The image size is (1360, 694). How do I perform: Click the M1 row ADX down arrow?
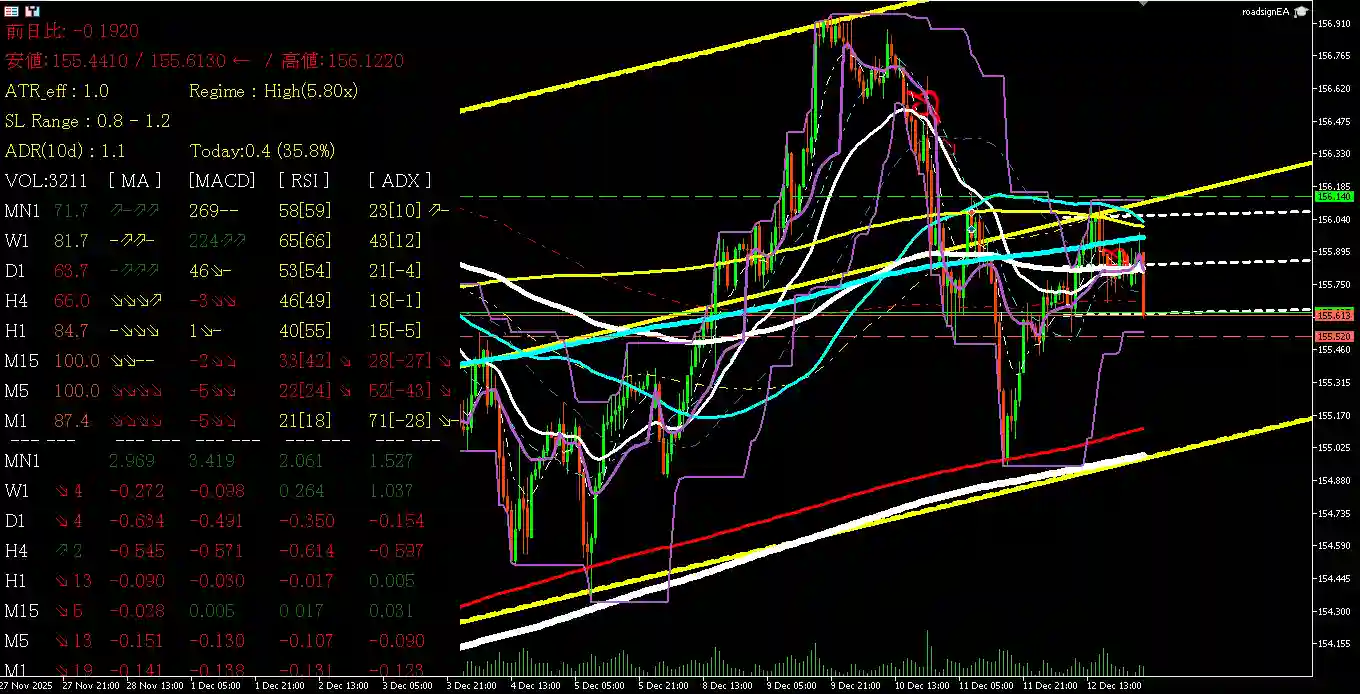pos(442,421)
